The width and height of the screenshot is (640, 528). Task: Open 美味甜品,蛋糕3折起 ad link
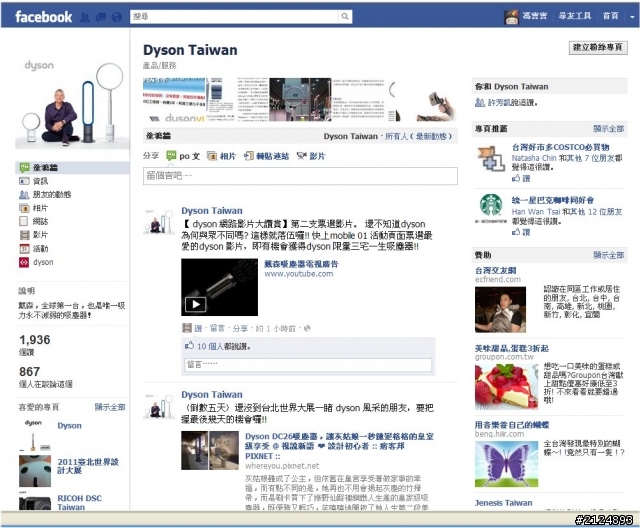pyautogui.click(x=511, y=348)
